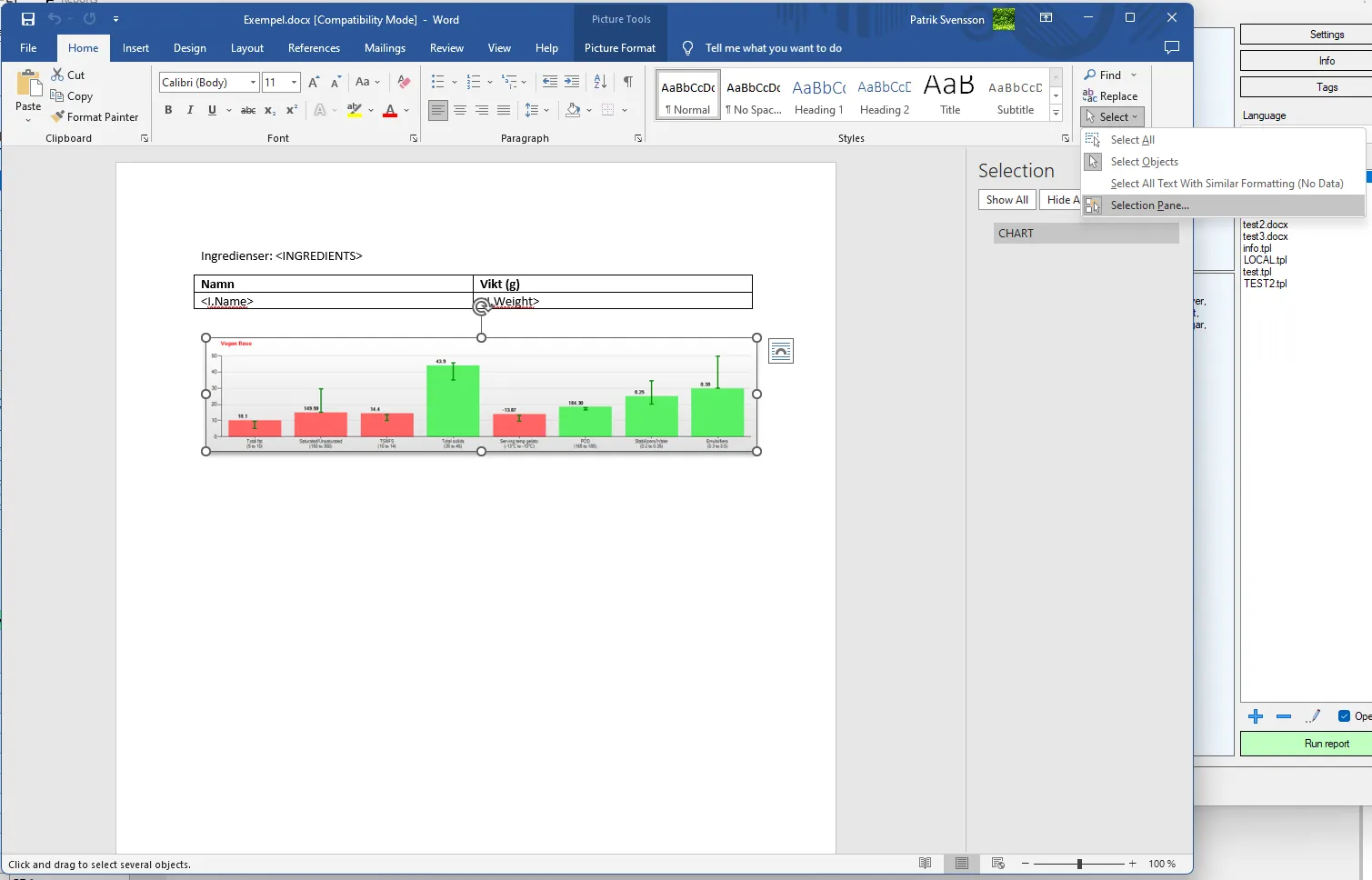This screenshot has height=880, width=1372.
Task: Select the CHART item in the Selection pane
Action: 1087,234
